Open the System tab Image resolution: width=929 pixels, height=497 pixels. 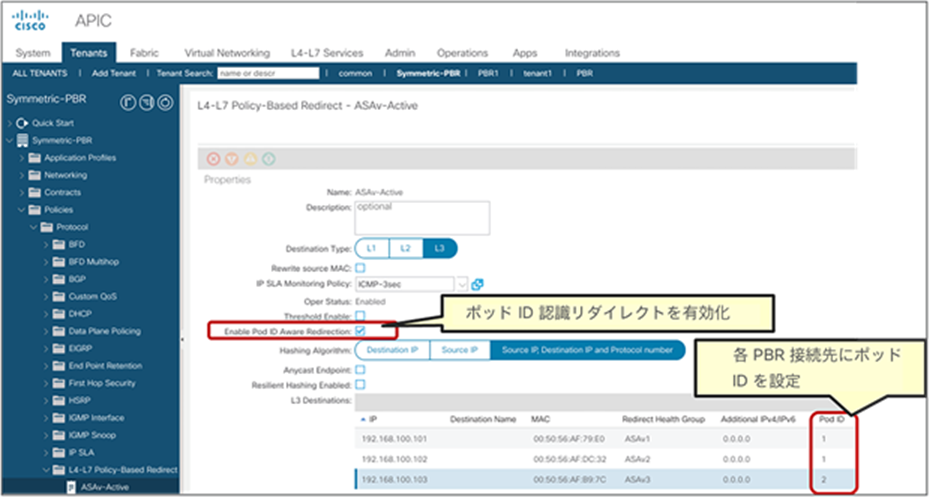pos(33,53)
